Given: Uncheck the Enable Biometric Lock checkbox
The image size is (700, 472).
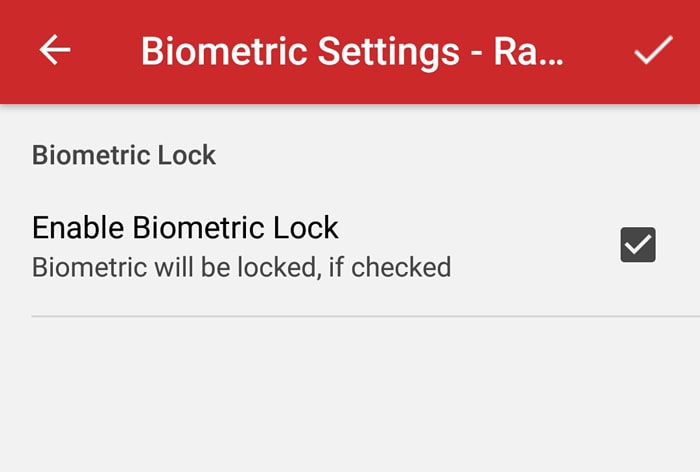Looking at the screenshot, I should pos(638,245).
